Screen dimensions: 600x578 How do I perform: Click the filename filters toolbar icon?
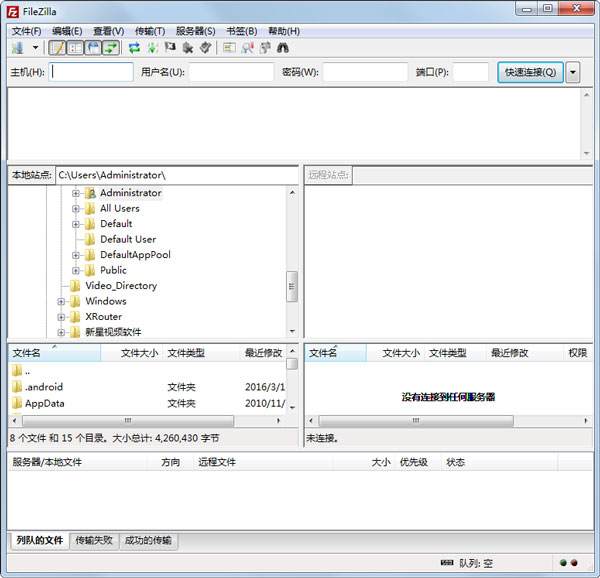click(229, 47)
